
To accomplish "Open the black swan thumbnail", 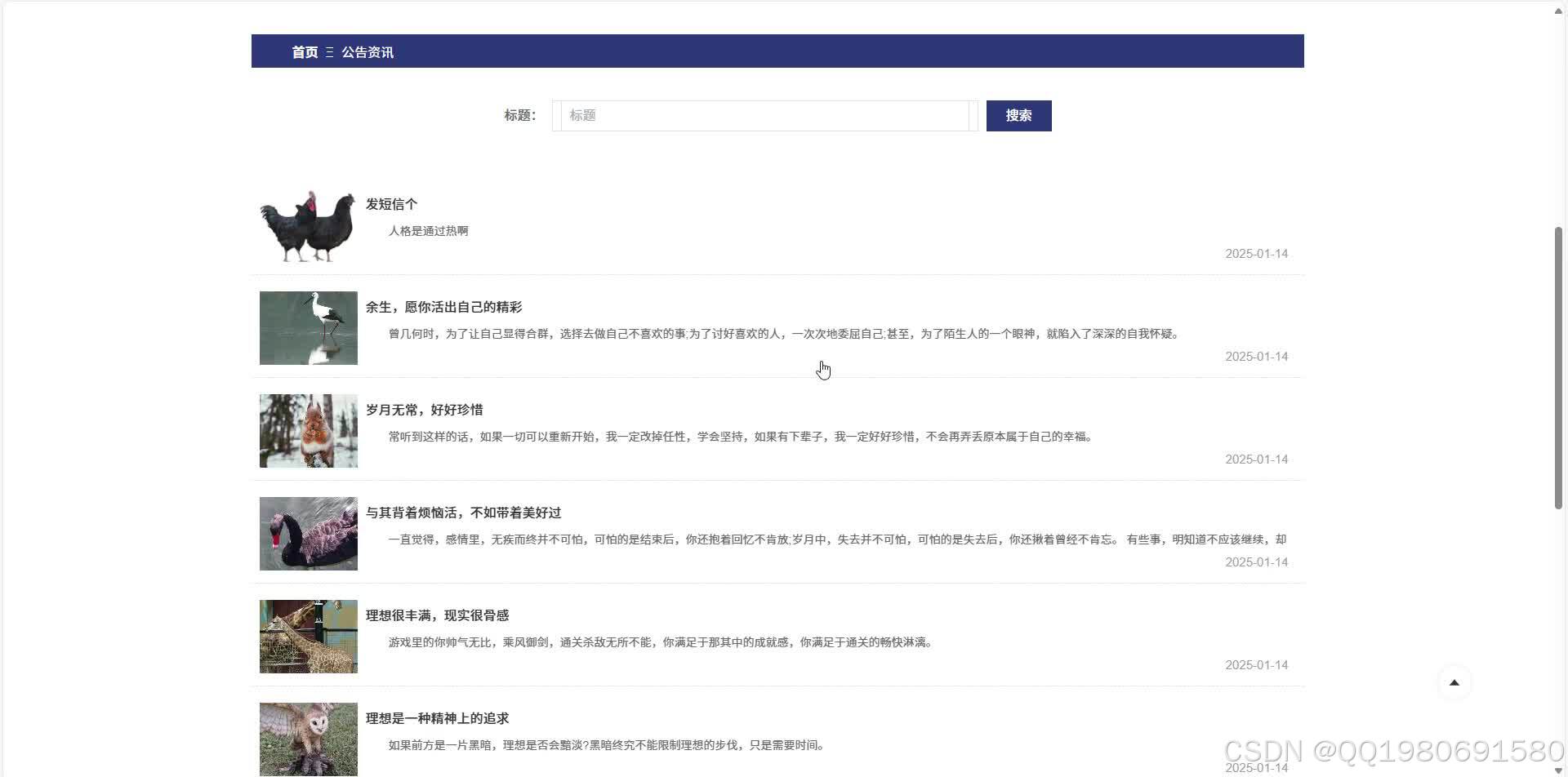I will 308,534.
